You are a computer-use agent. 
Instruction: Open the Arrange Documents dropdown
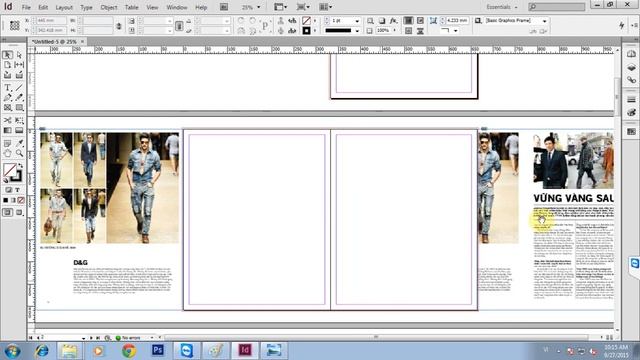pos(325,7)
